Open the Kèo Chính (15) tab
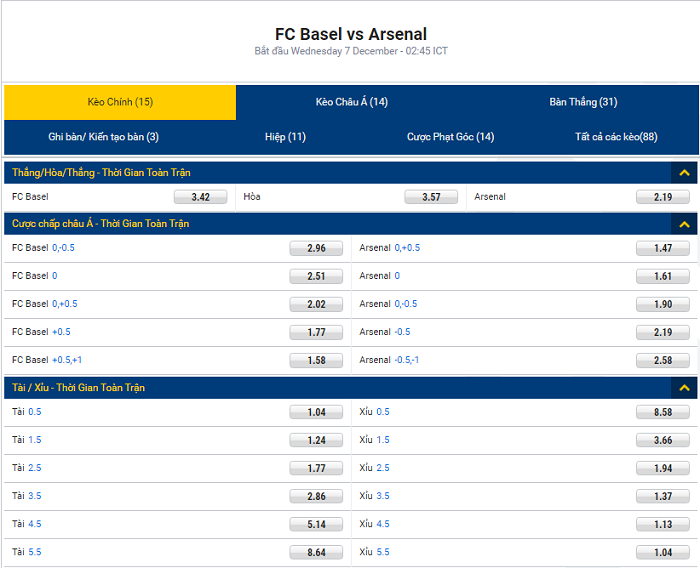 coord(120,102)
